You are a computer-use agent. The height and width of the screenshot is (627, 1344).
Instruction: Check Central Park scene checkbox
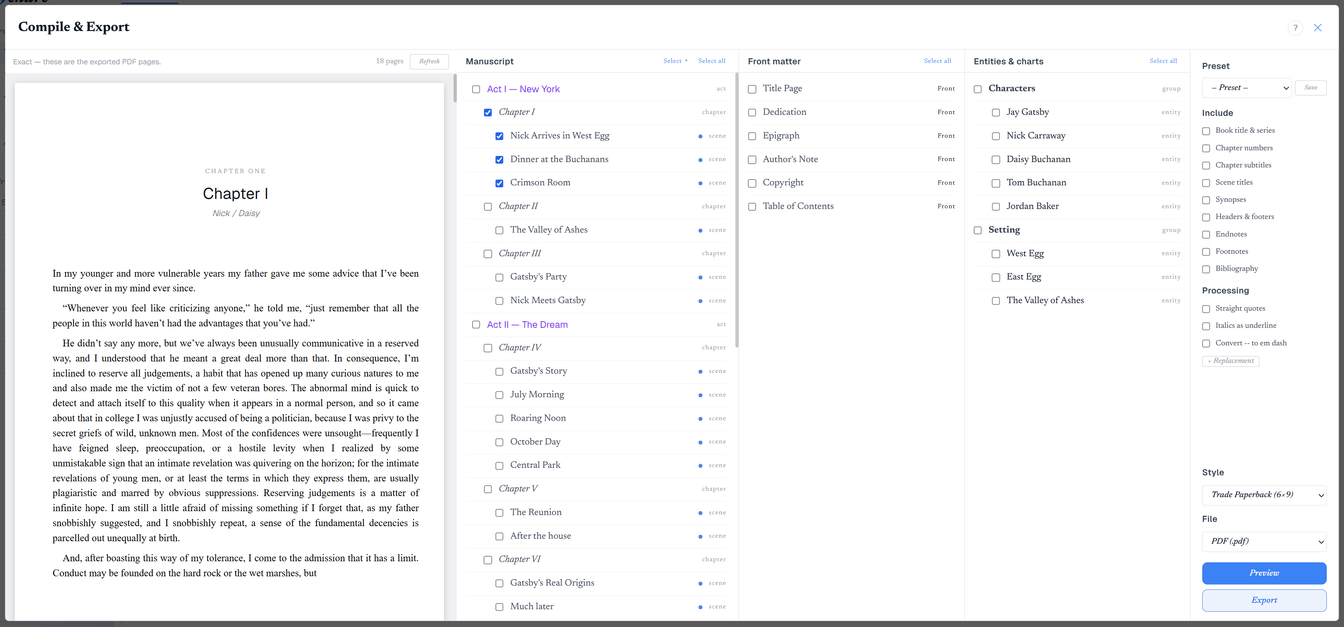point(499,466)
